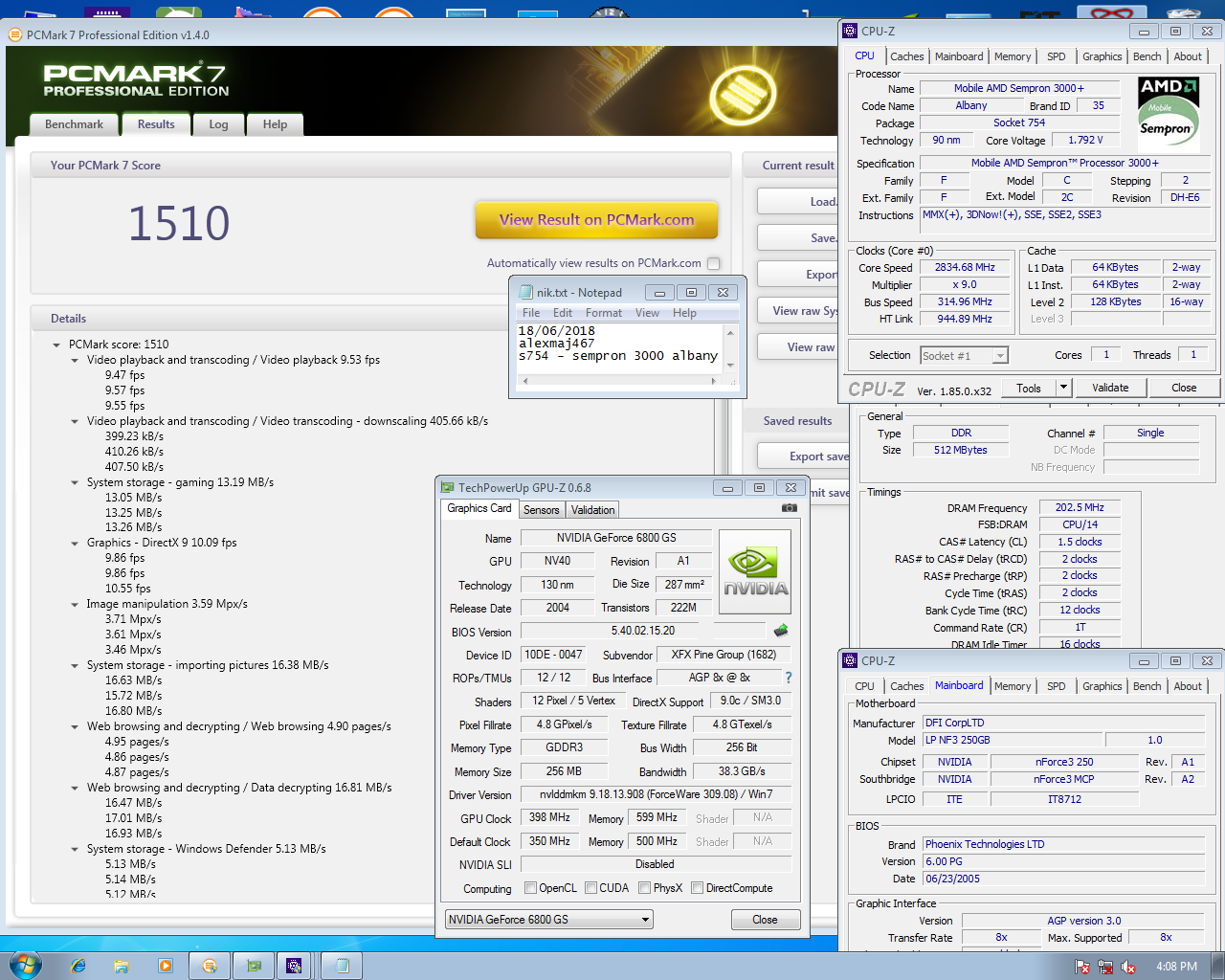Screen dimensions: 1225x980
Task: Click Notepad vertical scrollbar up arrow
Action: point(730,332)
